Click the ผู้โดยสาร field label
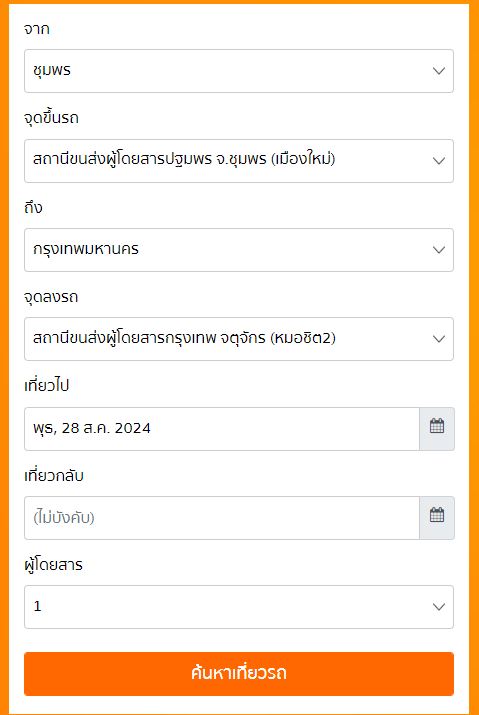Image resolution: width=479 pixels, height=715 pixels. tap(53, 565)
